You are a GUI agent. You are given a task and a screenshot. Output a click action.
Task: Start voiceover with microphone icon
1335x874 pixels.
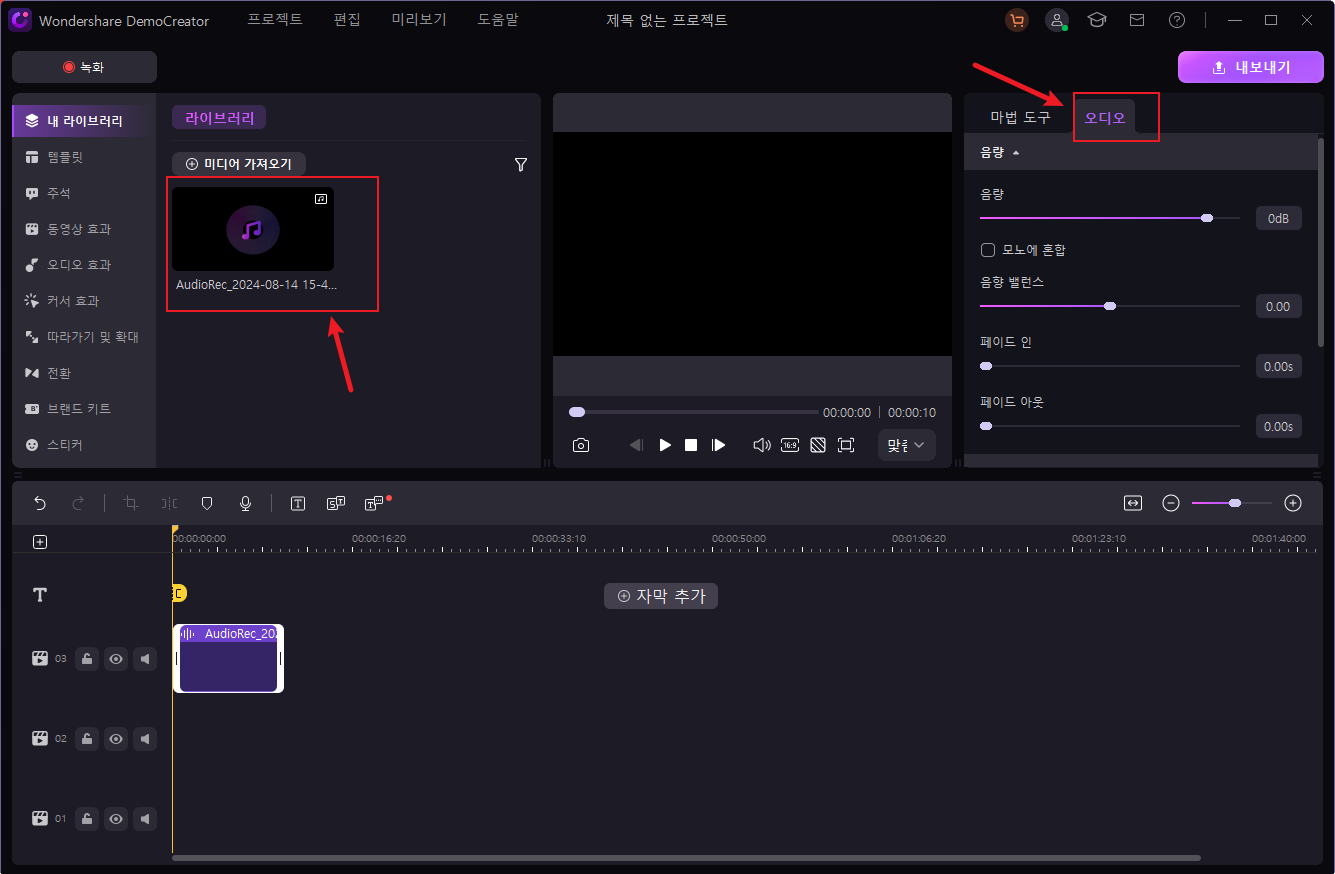(245, 503)
